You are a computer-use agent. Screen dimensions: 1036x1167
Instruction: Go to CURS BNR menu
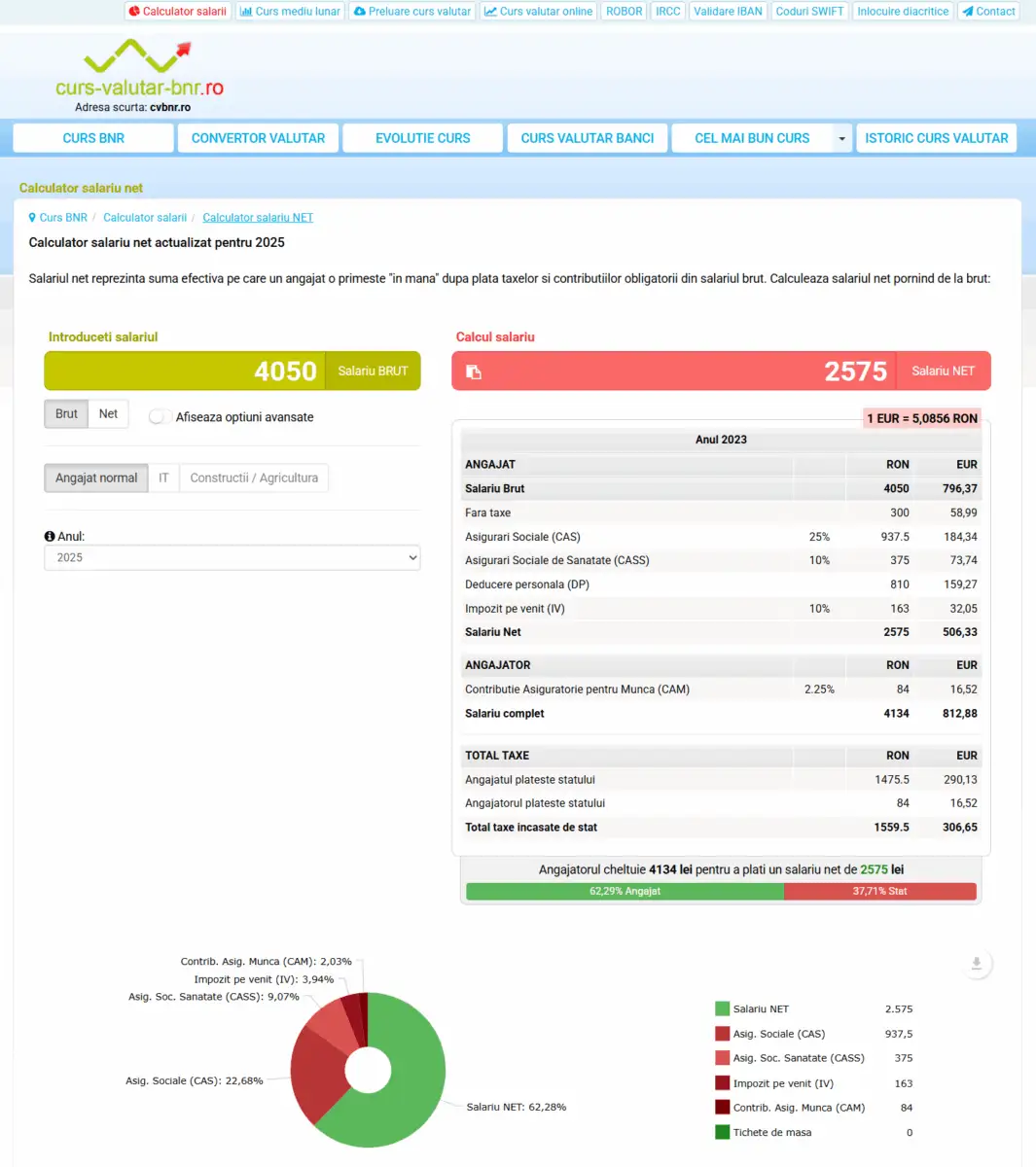[x=93, y=138]
